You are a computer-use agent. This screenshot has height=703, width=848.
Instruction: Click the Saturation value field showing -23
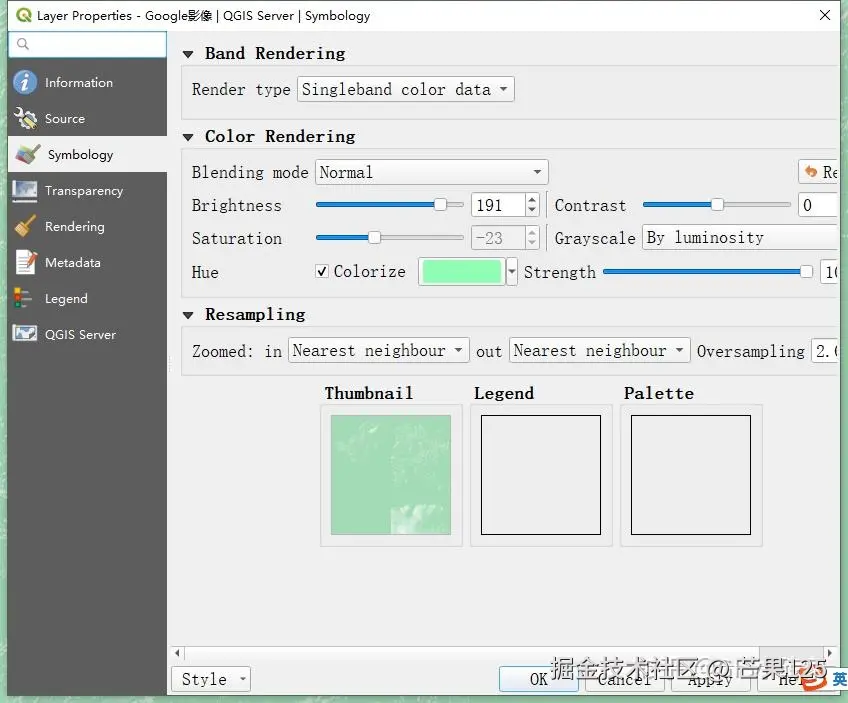tap(498, 238)
